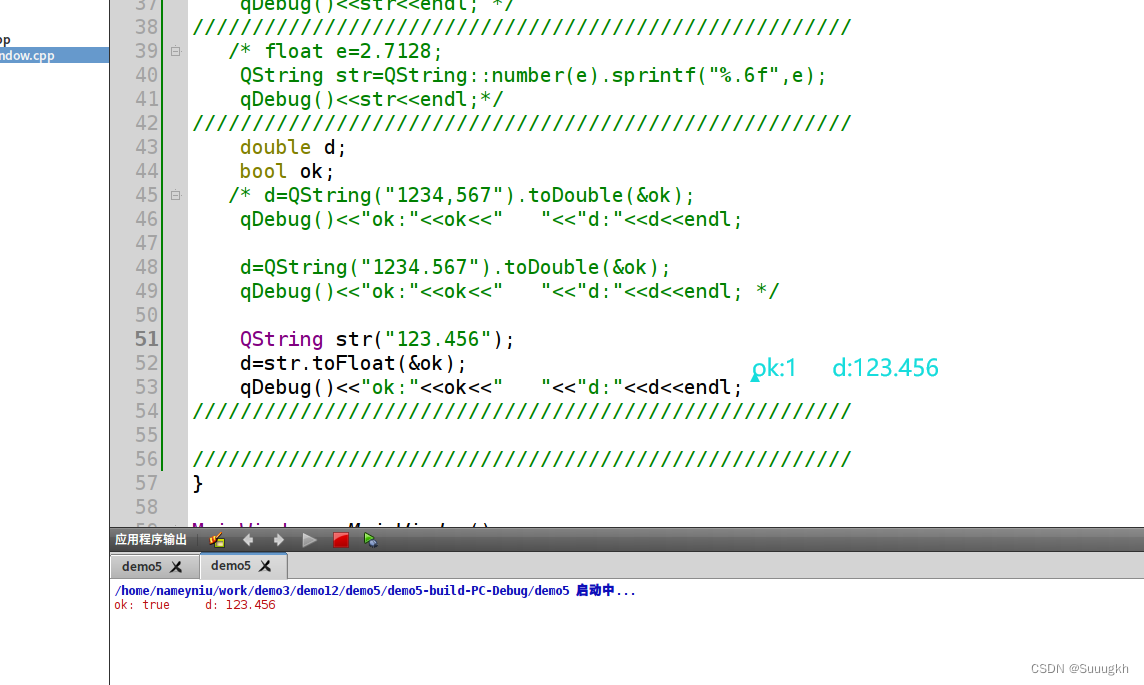The image size is (1144, 685).
Task: Place cursor on 'bool ok;' declaration
Action: click(x=287, y=171)
